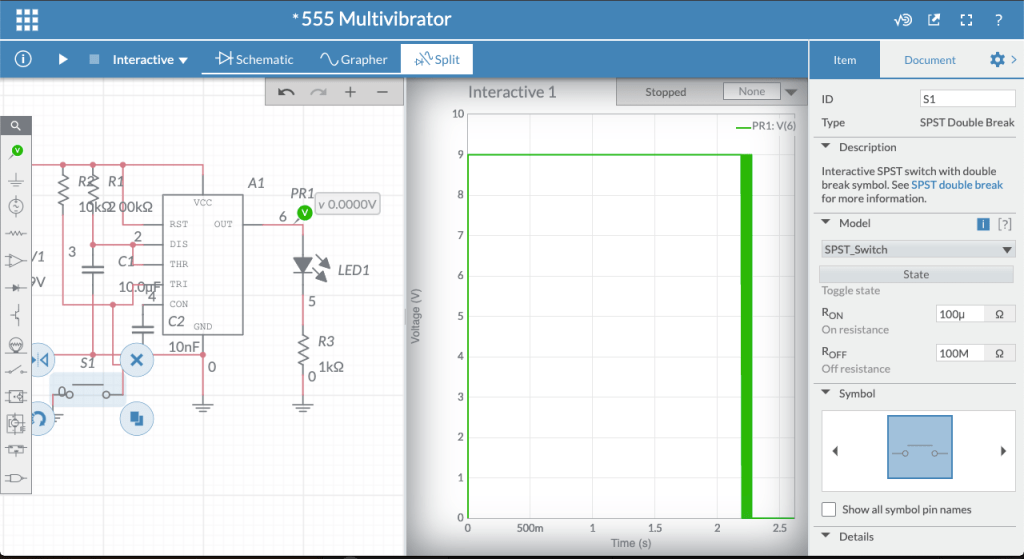
Task: Switch to the Grapher view tab
Action: click(353, 60)
